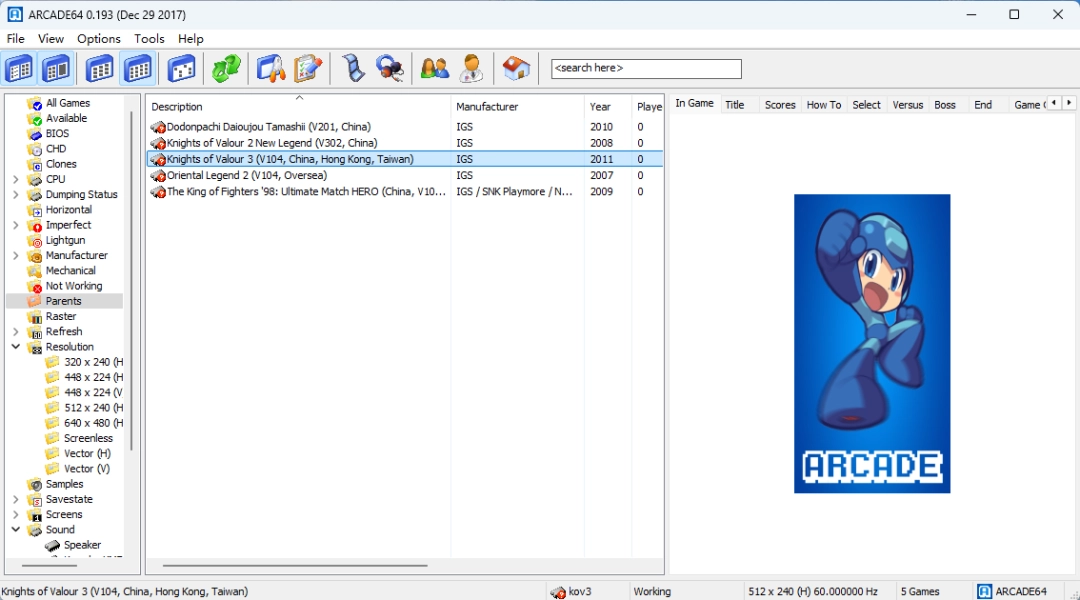The image size is (1080, 600).
Task: Click the house toolbar icon
Action: (516, 68)
